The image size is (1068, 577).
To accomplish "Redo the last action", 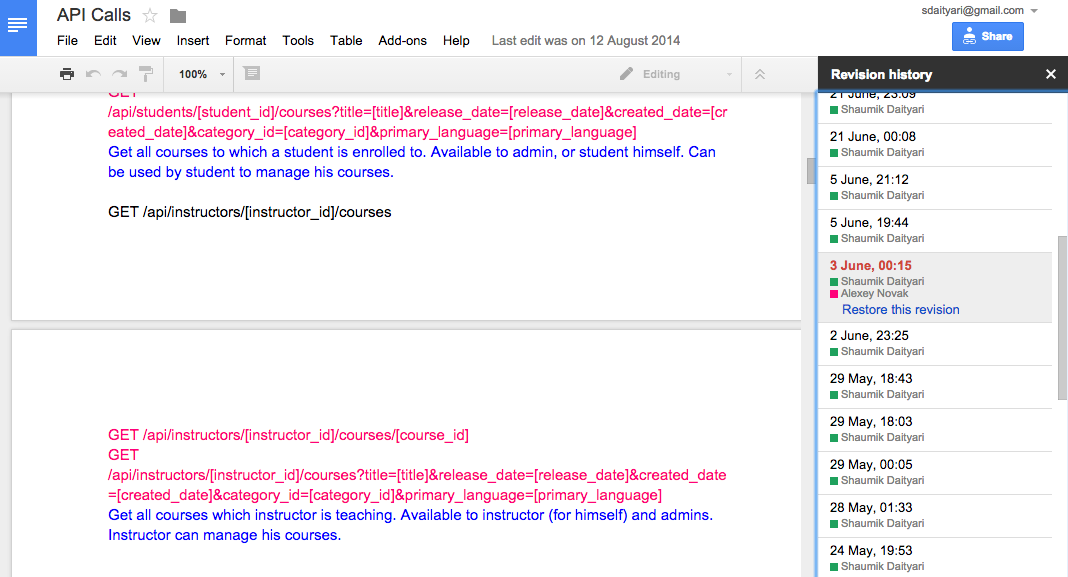I will (120, 74).
